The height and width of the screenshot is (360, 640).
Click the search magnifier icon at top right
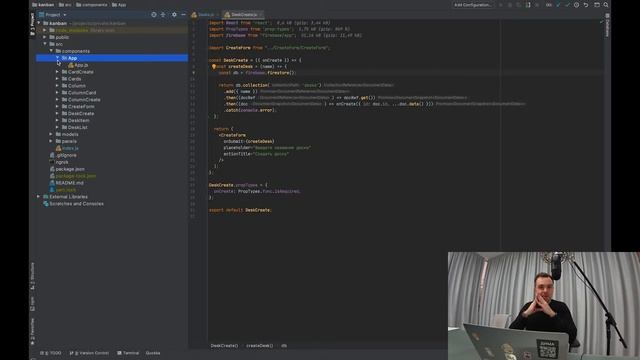point(606,5)
